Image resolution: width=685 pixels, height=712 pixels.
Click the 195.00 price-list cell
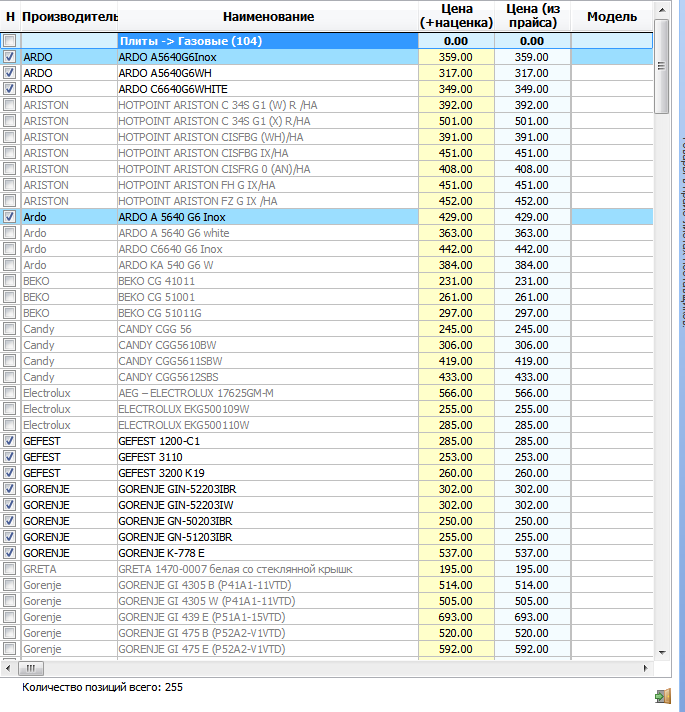coord(532,569)
